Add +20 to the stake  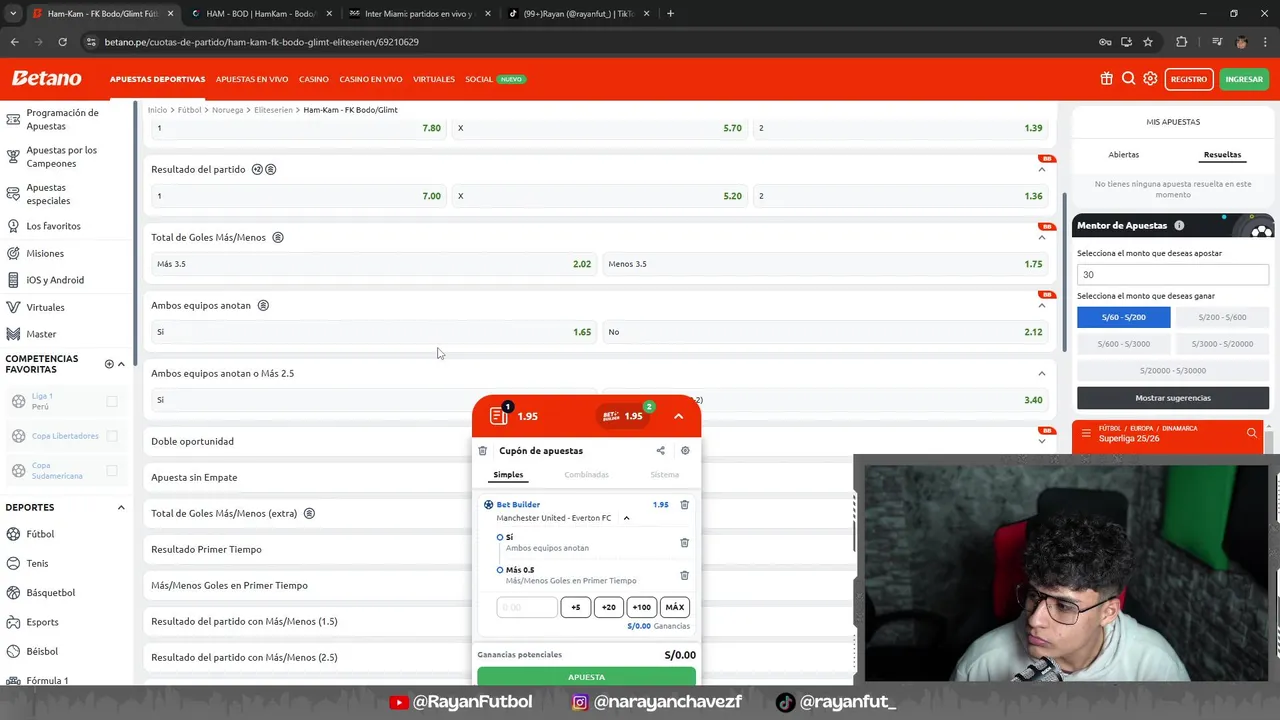[608, 607]
